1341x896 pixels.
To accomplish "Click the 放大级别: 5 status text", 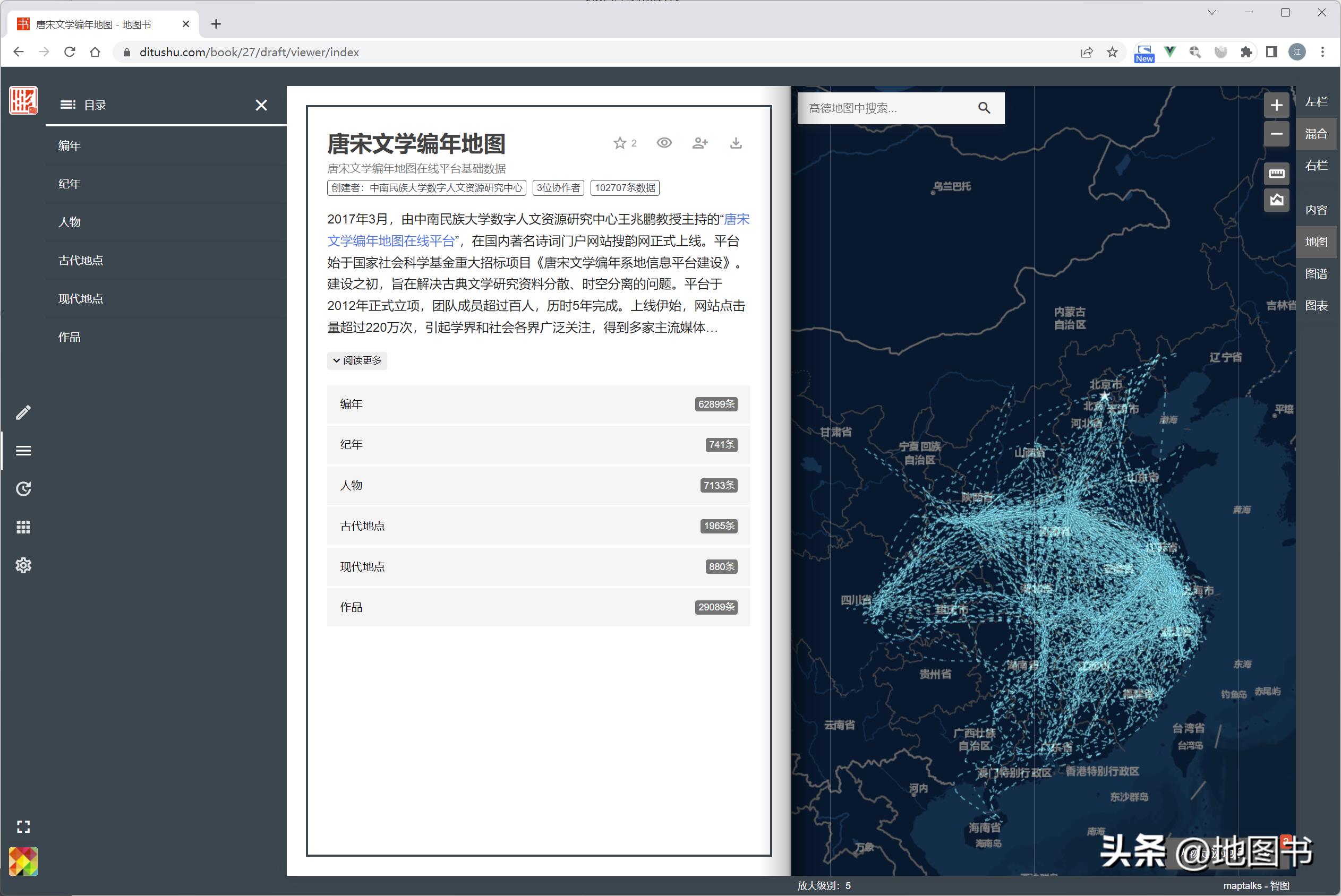I will (x=824, y=886).
